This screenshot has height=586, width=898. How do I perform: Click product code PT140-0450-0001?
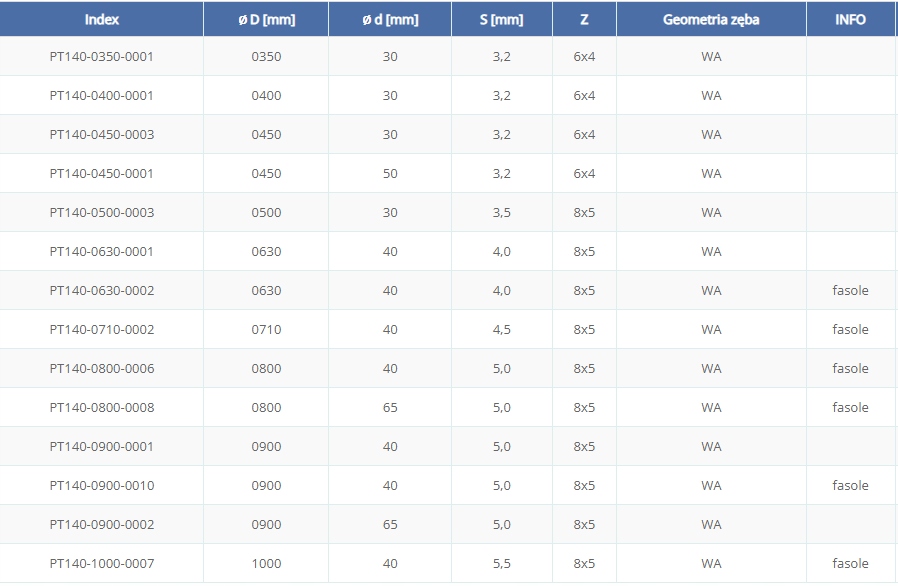point(101,174)
